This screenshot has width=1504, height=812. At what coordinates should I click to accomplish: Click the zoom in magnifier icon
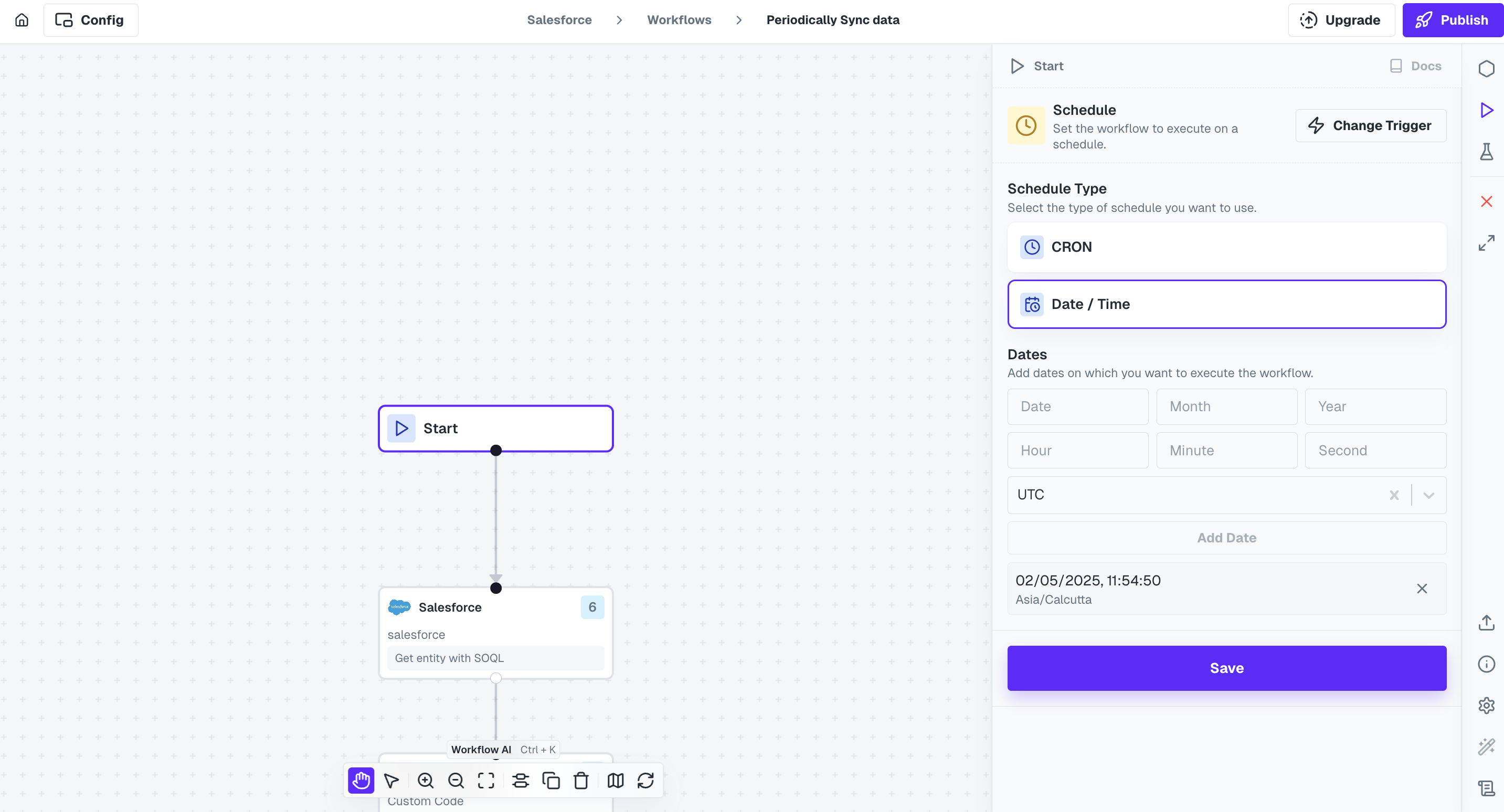[426, 781]
